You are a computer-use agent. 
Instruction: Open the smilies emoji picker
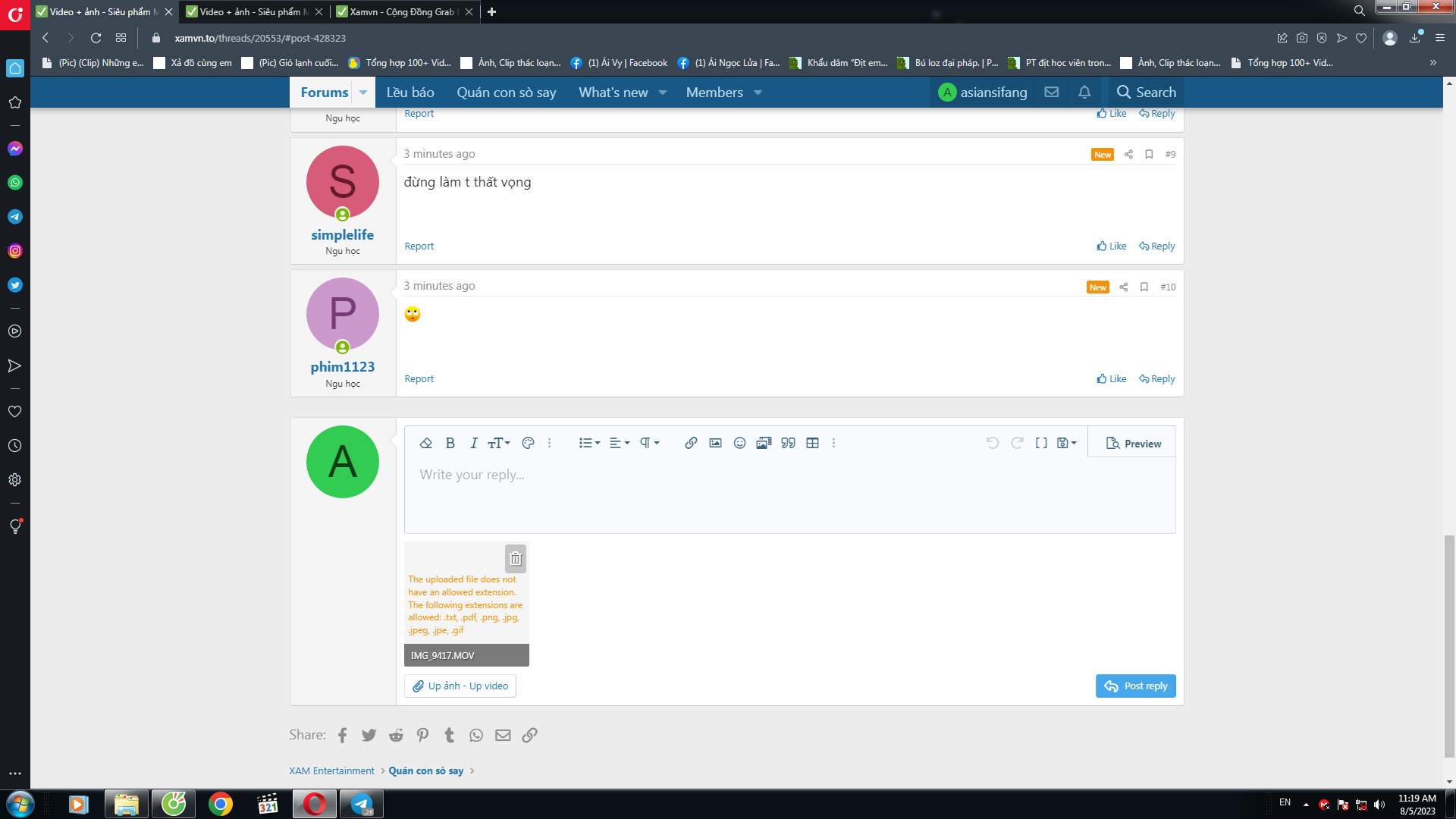pyautogui.click(x=739, y=443)
